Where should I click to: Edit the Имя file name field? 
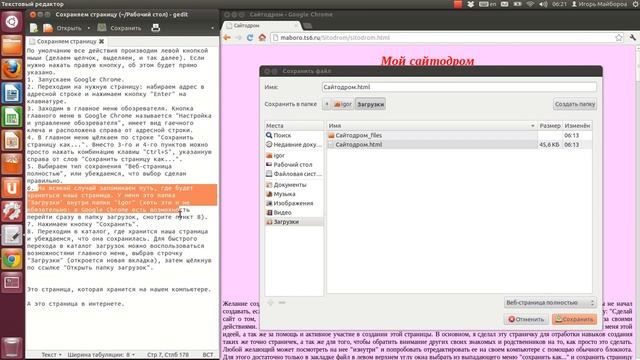click(x=459, y=87)
